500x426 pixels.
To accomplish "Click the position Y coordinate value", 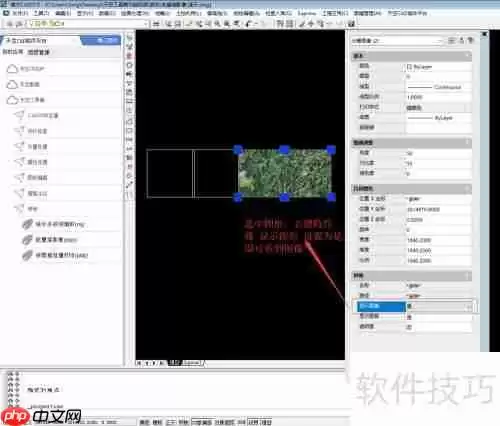I will pyautogui.click(x=439, y=210).
